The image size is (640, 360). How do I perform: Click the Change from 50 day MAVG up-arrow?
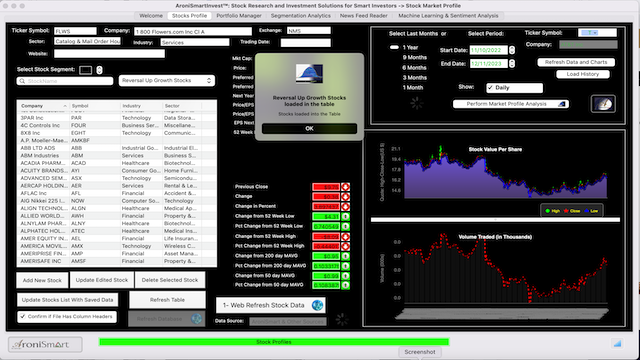pos(345,276)
